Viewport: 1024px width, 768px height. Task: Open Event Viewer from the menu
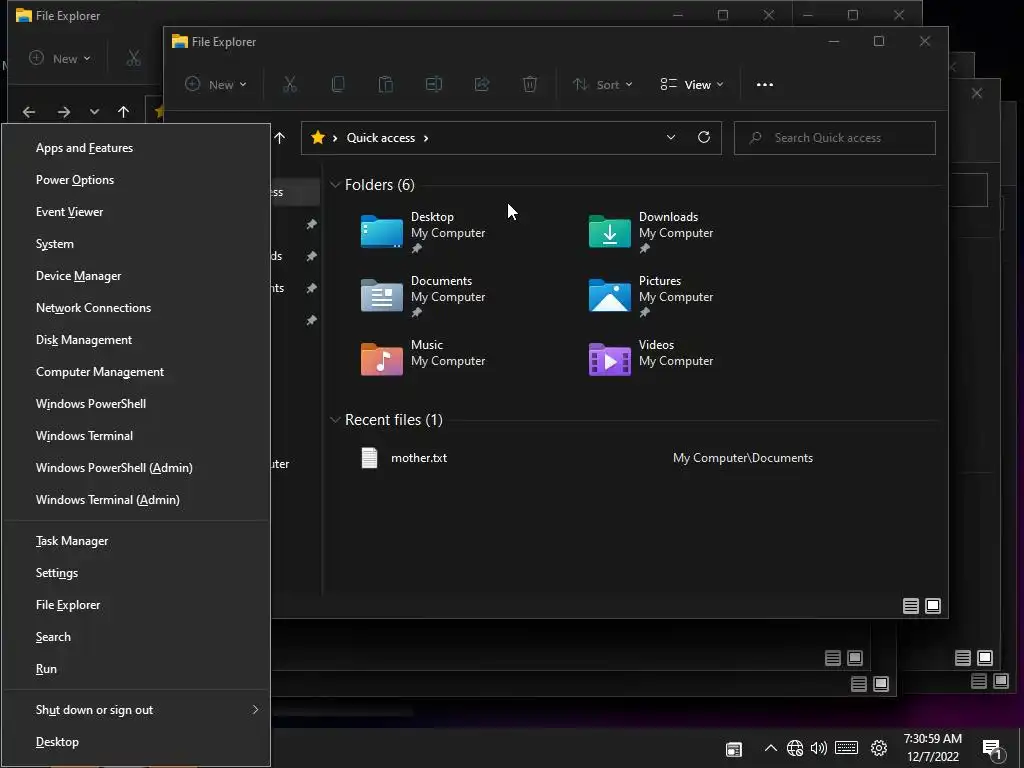[x=136, y=212]
